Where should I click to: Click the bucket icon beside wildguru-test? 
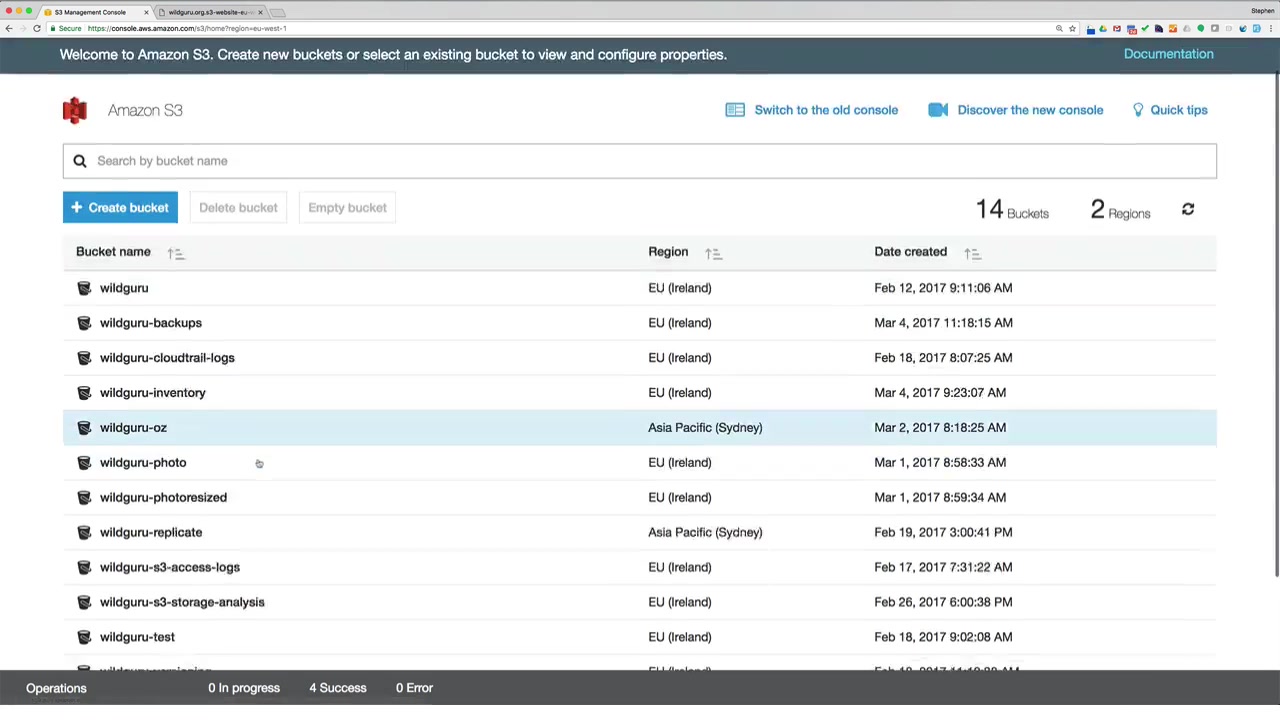pos(84,638)
